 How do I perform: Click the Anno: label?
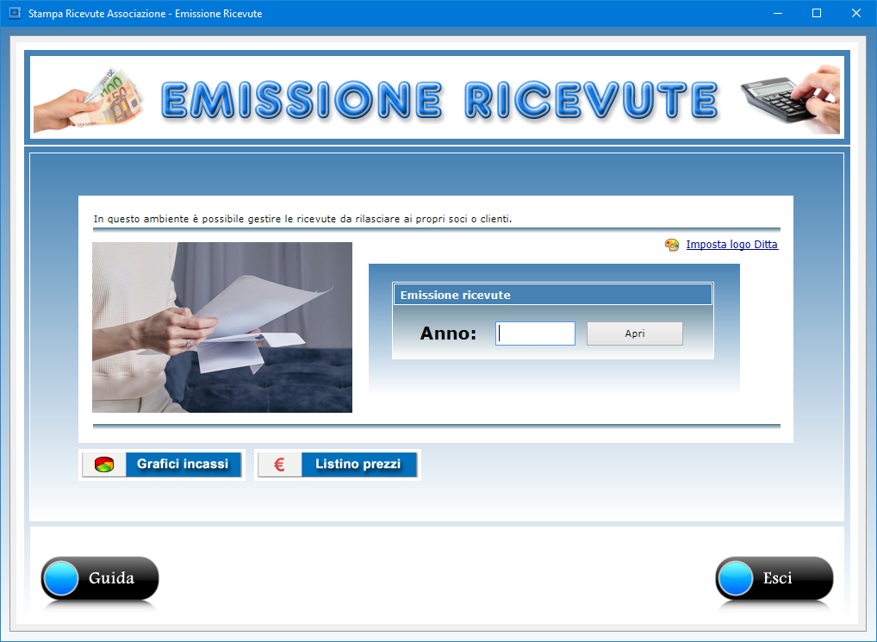448,333
